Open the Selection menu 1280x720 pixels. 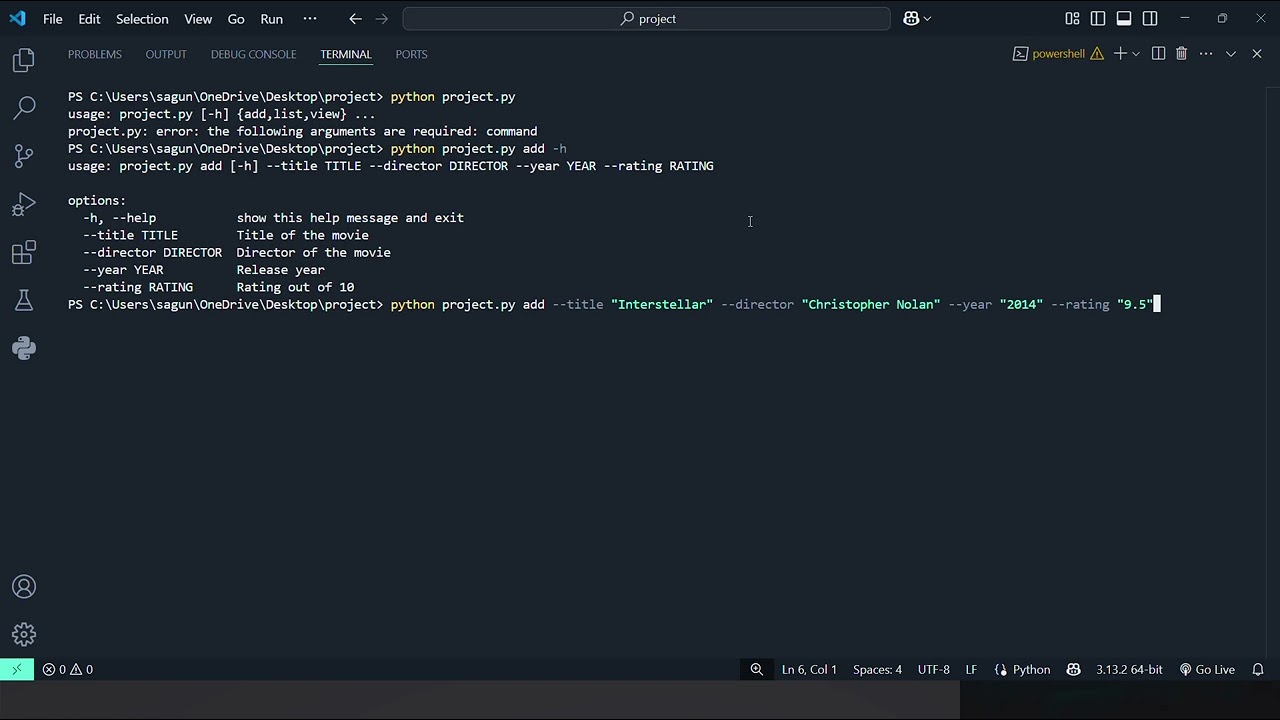(x=142, y=18)
